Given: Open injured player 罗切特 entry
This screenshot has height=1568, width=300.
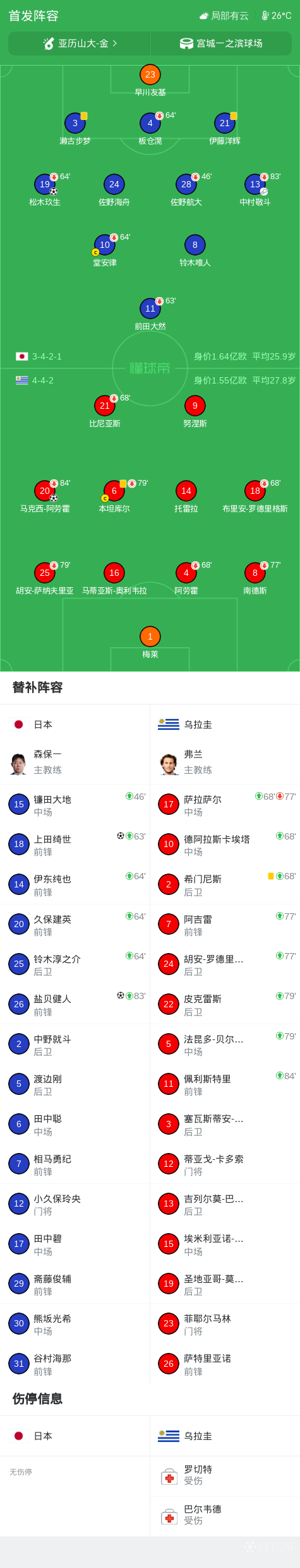Looking at the screenshot, I should [225, 1476].
